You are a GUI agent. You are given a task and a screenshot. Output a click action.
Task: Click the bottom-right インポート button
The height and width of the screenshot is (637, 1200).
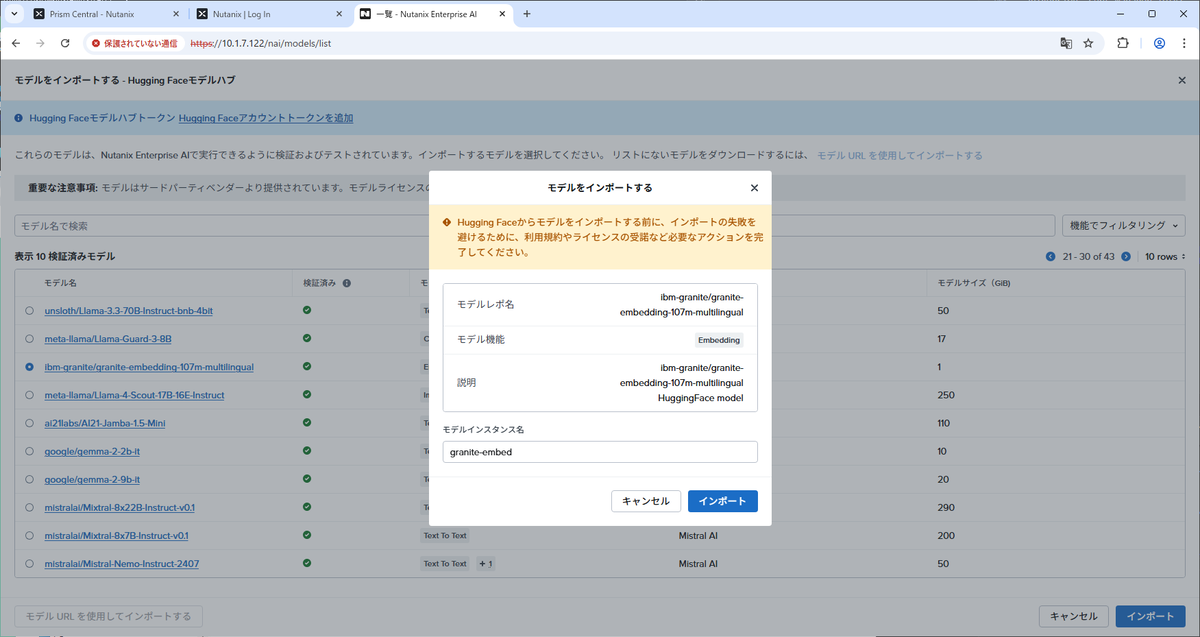1151,616
